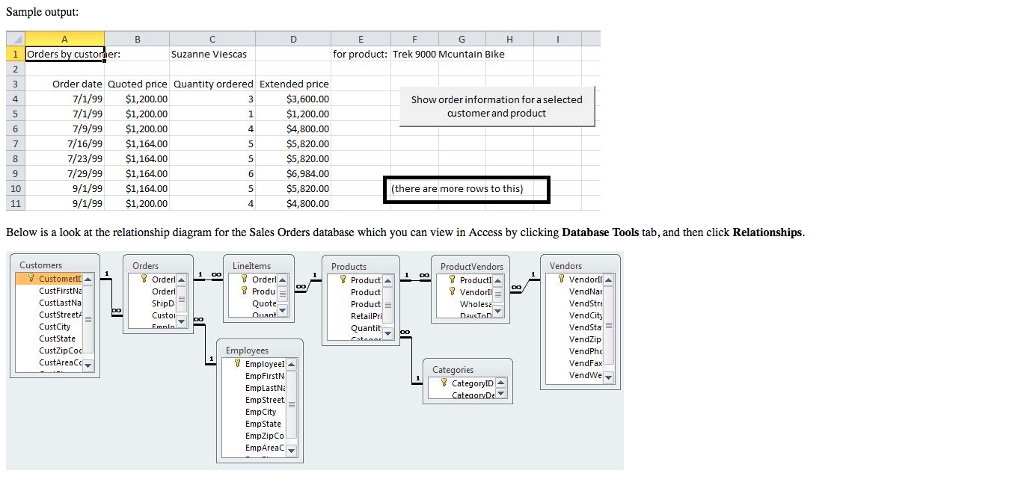Image resolution: width=1024 pixels, height=482 pixels.
Task: Click scroll-down arrow in Products table
Action: click(389, 334)
